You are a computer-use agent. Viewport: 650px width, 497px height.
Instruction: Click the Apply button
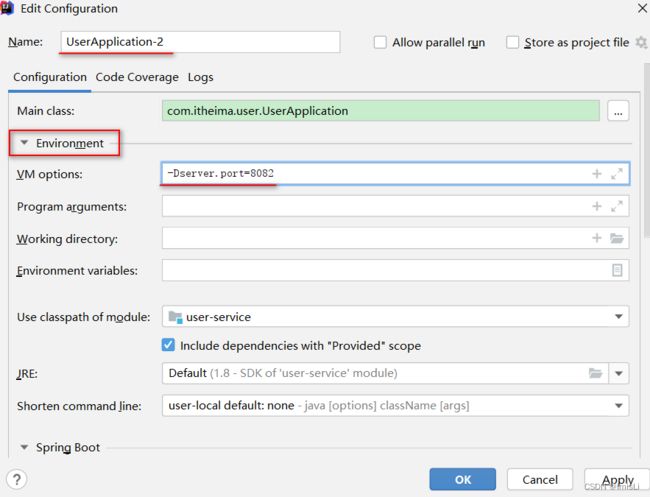pyautogui.click(x=617, y=480)
